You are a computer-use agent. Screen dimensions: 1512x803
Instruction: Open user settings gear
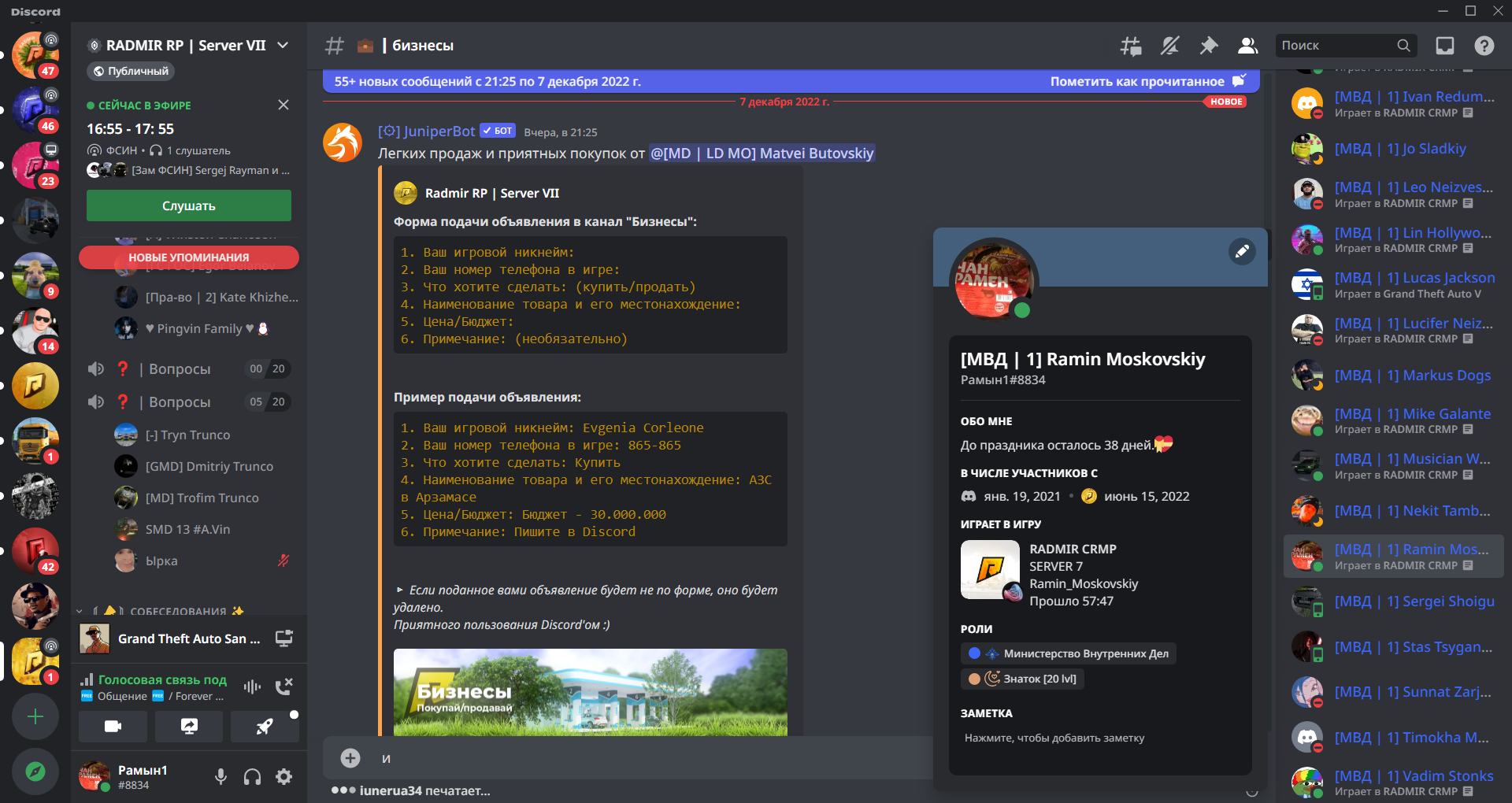tap(283, 777)
